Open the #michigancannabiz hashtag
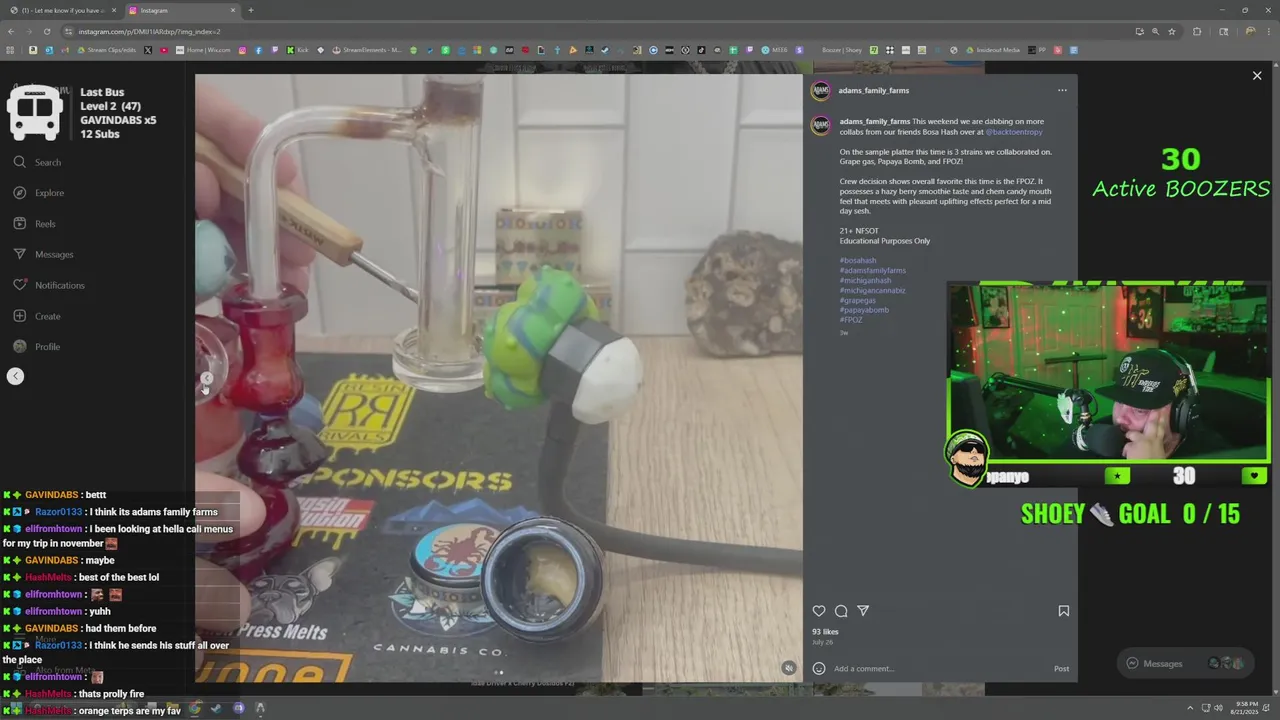This screenshot has width=1280, height=720. pos(872,291)
